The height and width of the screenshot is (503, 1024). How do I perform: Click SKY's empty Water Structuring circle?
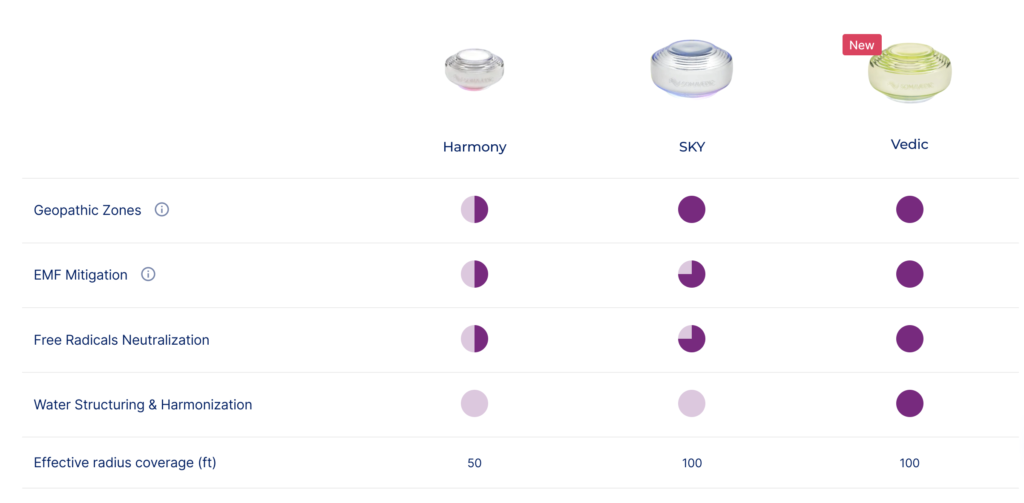[692, 404]
